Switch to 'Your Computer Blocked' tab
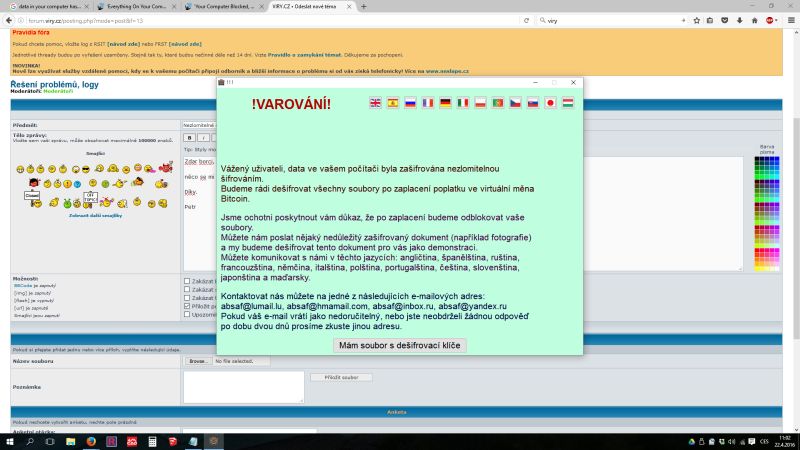Screen dimensions: 800x450 click(x=224, y=7)
